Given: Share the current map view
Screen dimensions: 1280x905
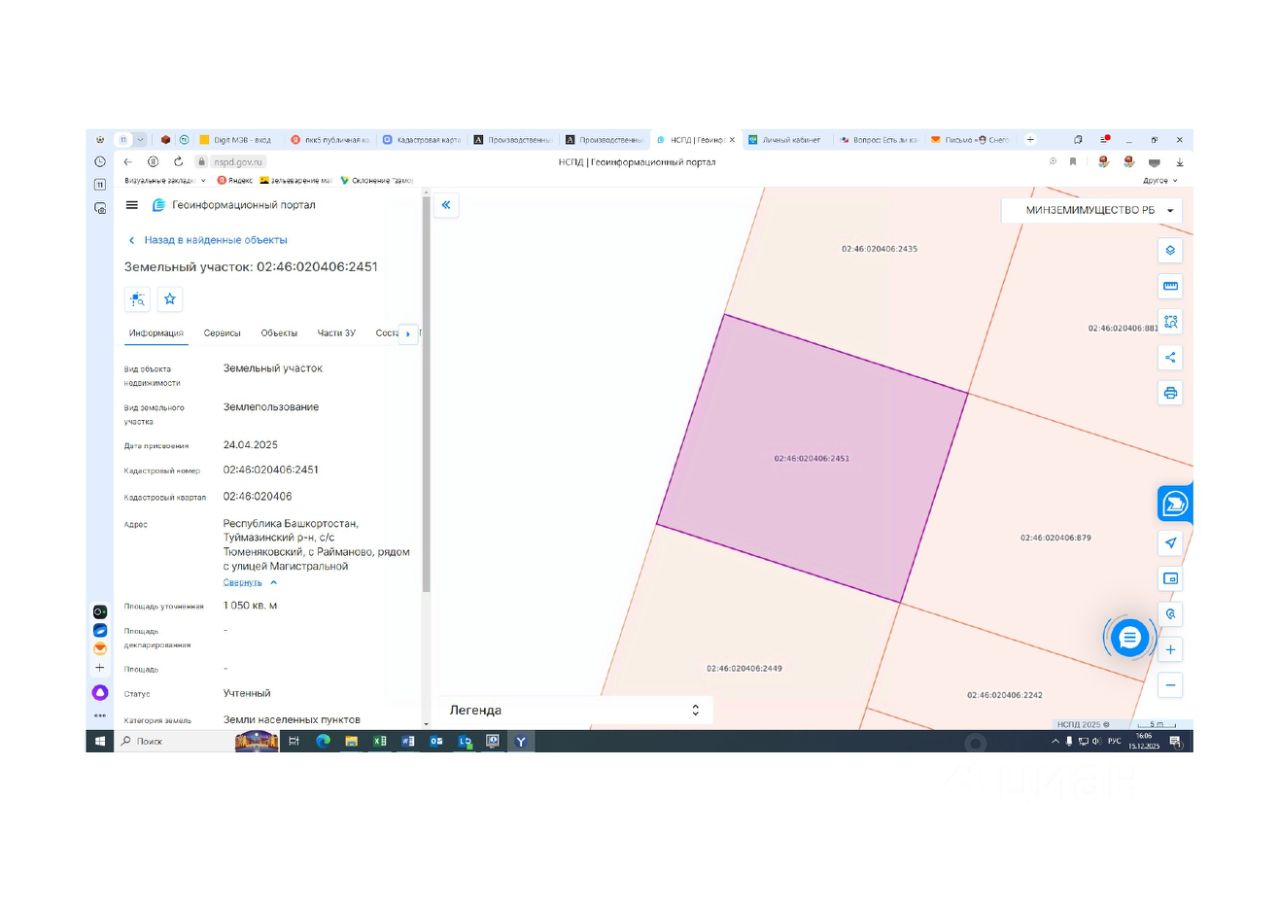Looking at the screenshot, I should pyautogui.click(x=1171, y=358).
